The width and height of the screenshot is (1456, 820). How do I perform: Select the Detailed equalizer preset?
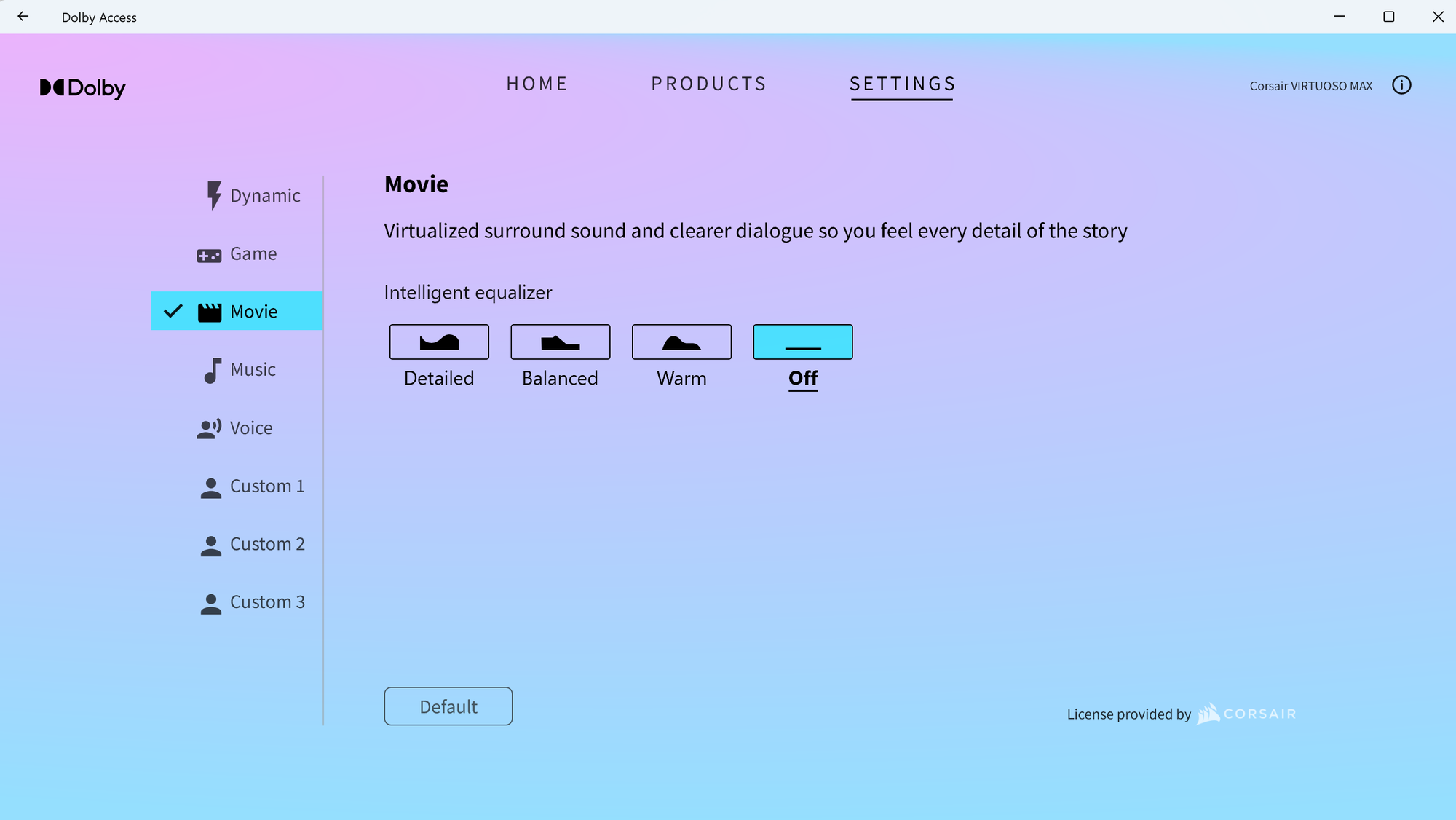click(439, 342)
